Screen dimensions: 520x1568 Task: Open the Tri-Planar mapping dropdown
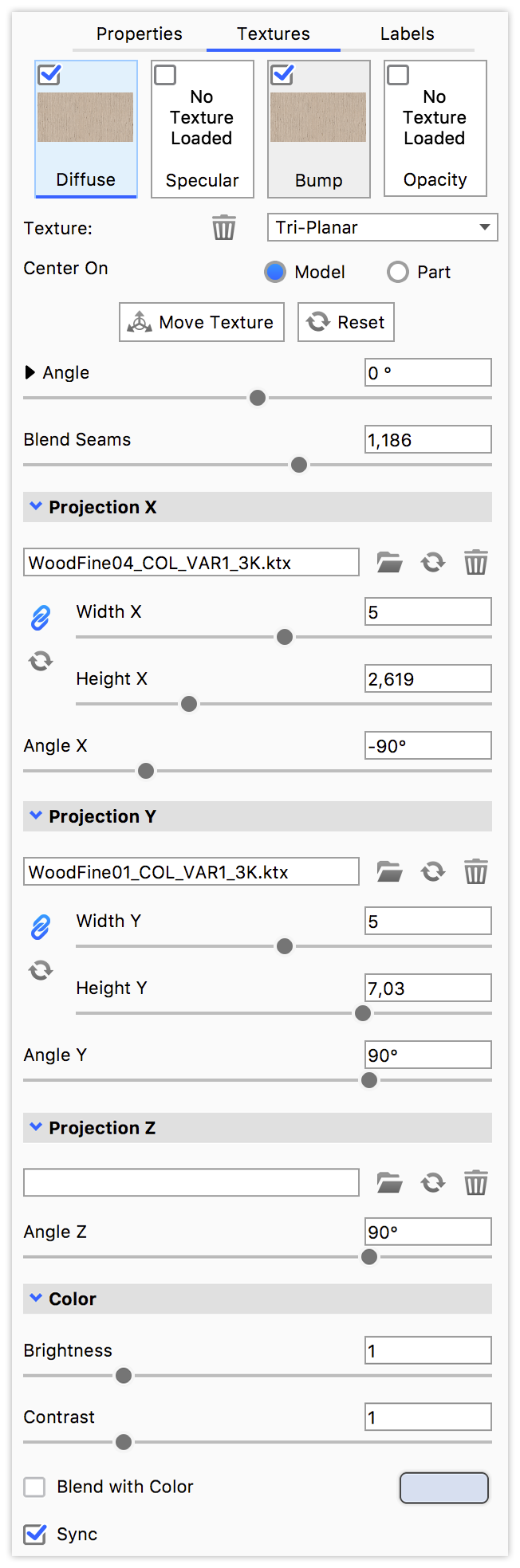pos(382,227)
